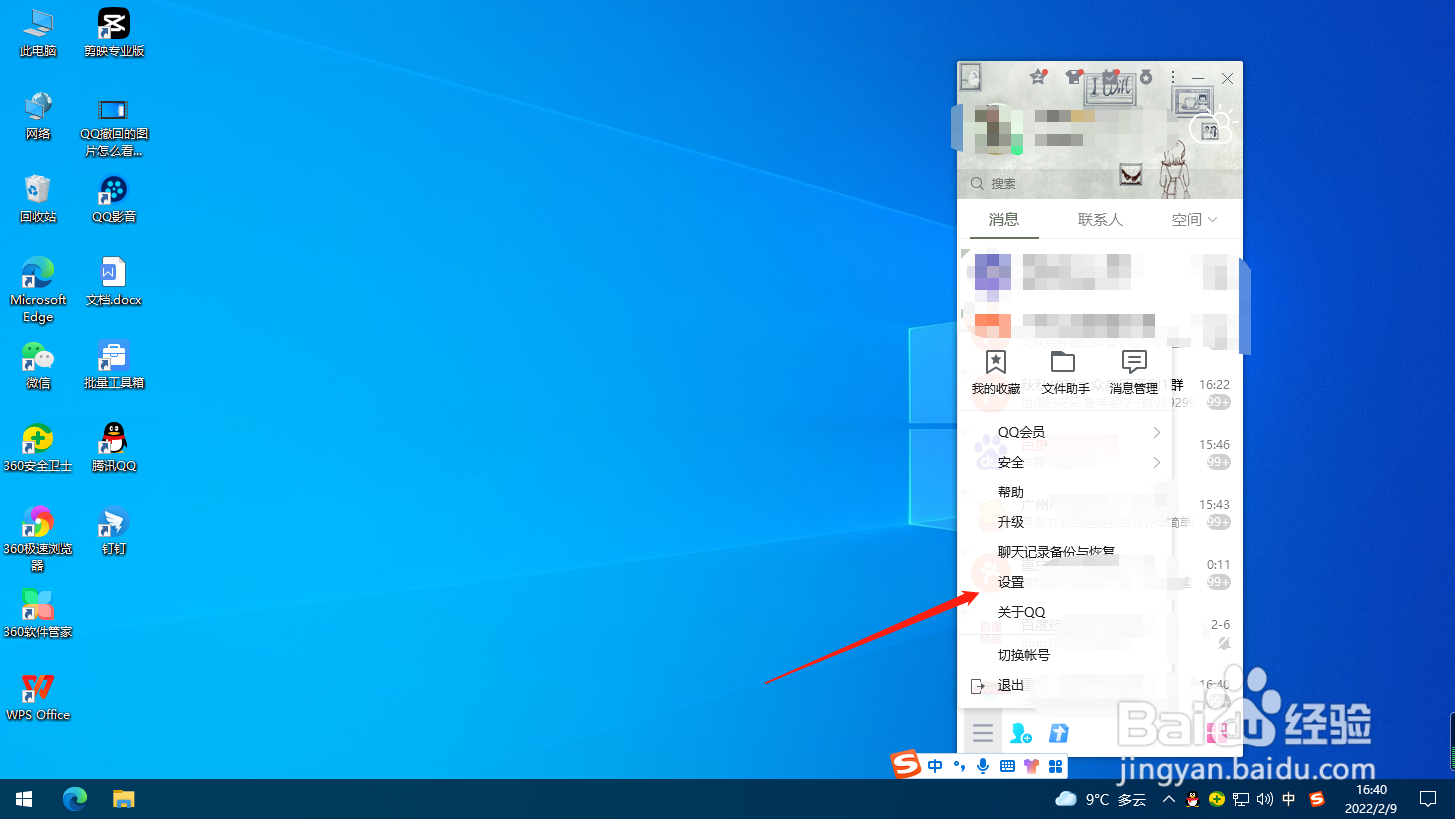Expand the QQ会员 submenu arrow
The width and height of the screenshot is (1455, 819).
[1157, 432]
